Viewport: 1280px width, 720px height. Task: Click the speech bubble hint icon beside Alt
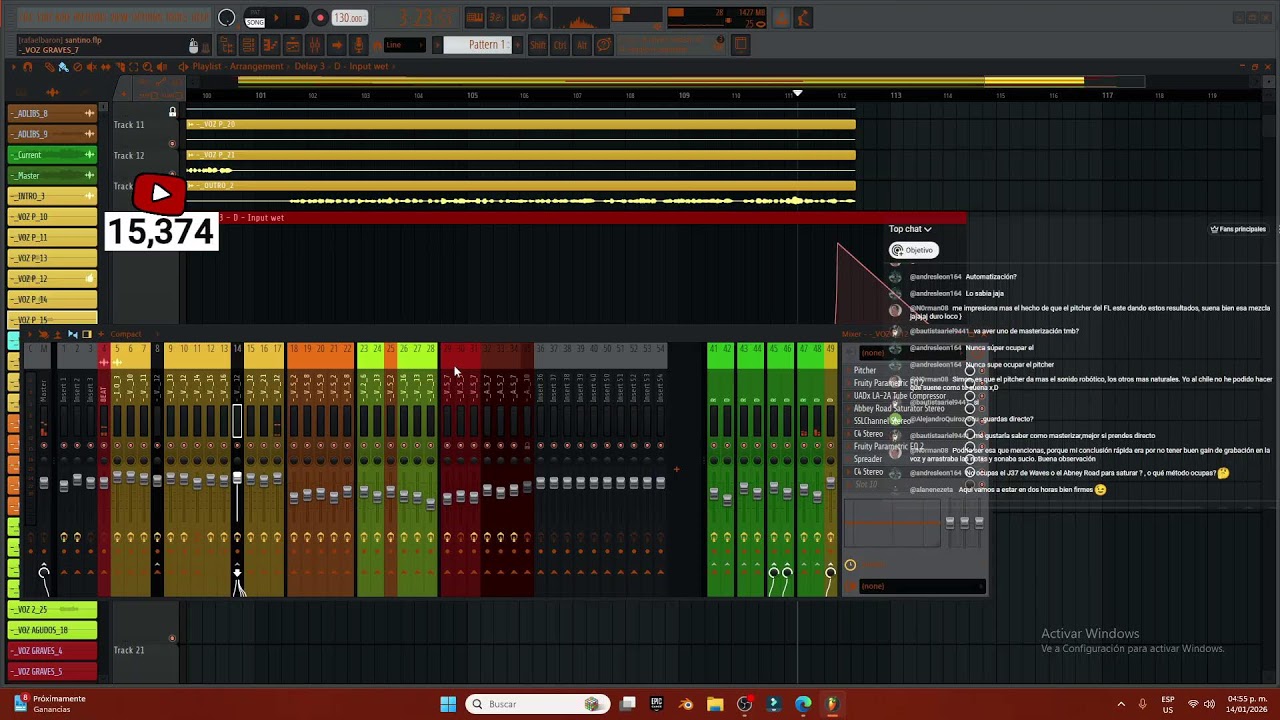pos(604,45)
